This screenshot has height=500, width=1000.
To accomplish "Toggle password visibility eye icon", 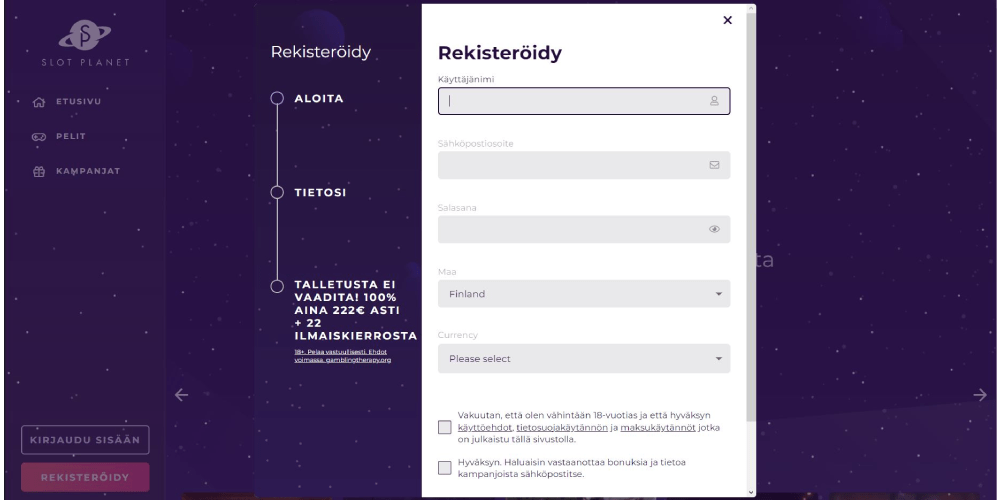I will [x=714, y=229].
